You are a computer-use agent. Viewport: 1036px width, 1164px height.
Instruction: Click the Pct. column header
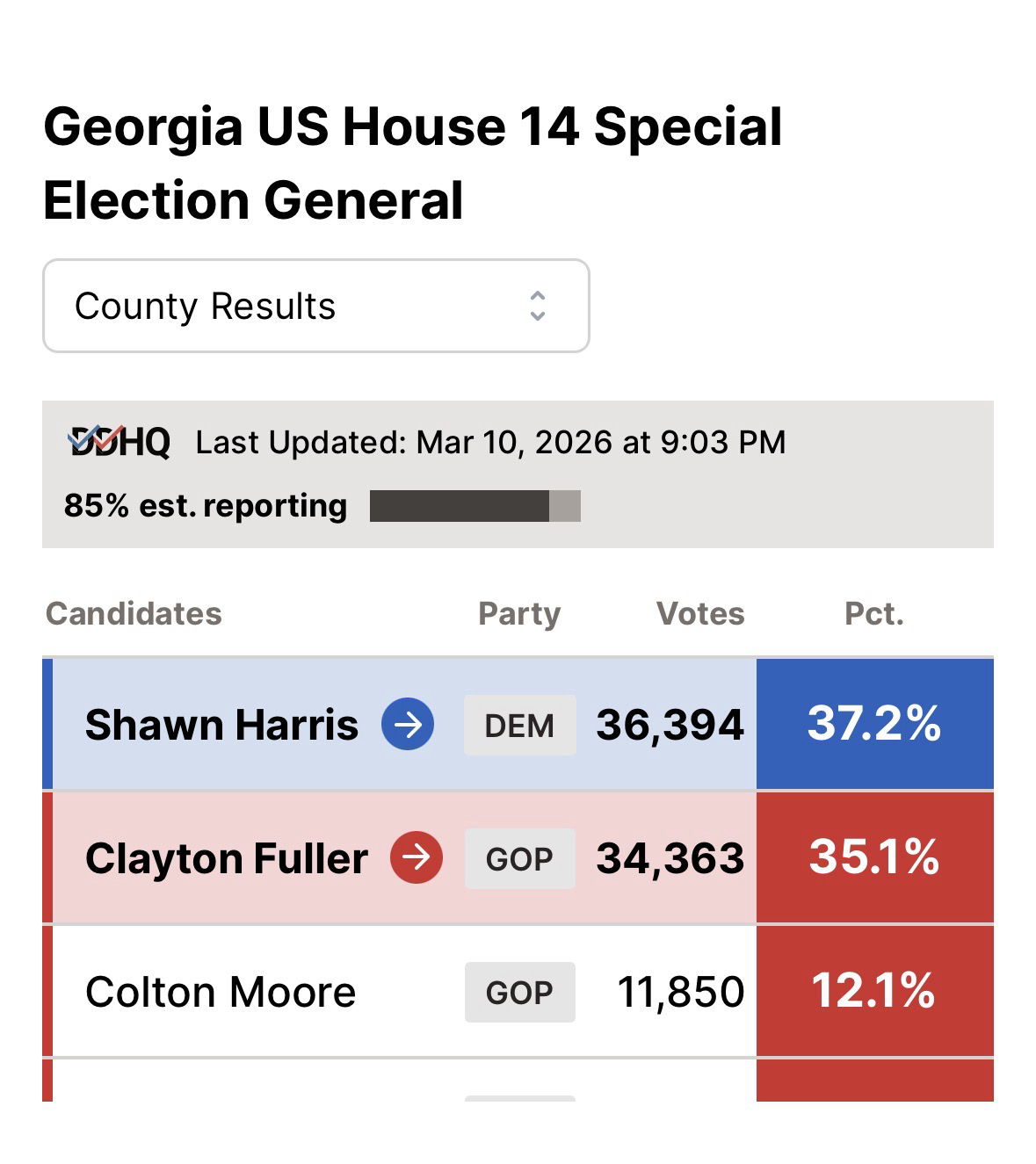coord(874,613)
